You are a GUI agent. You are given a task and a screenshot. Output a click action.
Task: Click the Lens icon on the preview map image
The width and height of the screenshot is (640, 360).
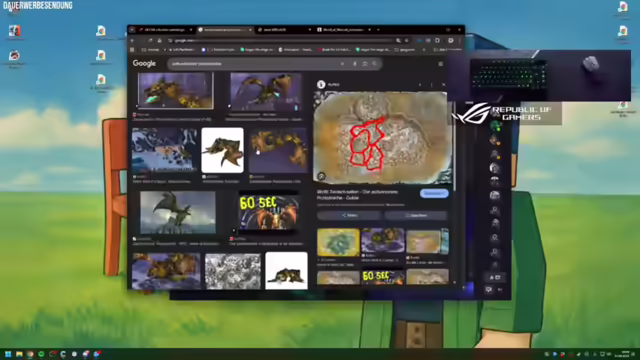(x=322, y=176)
